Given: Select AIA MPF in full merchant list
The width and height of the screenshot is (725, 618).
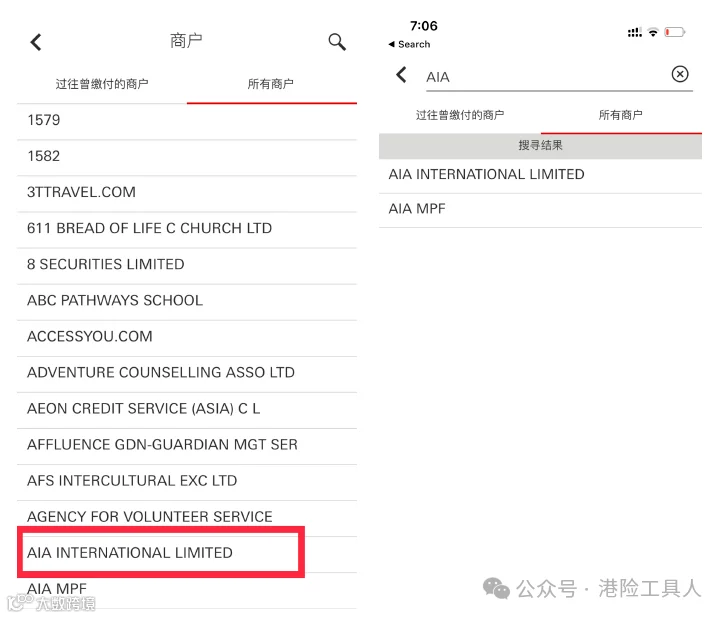Looking at the screenshot, I should click(187, 589).
